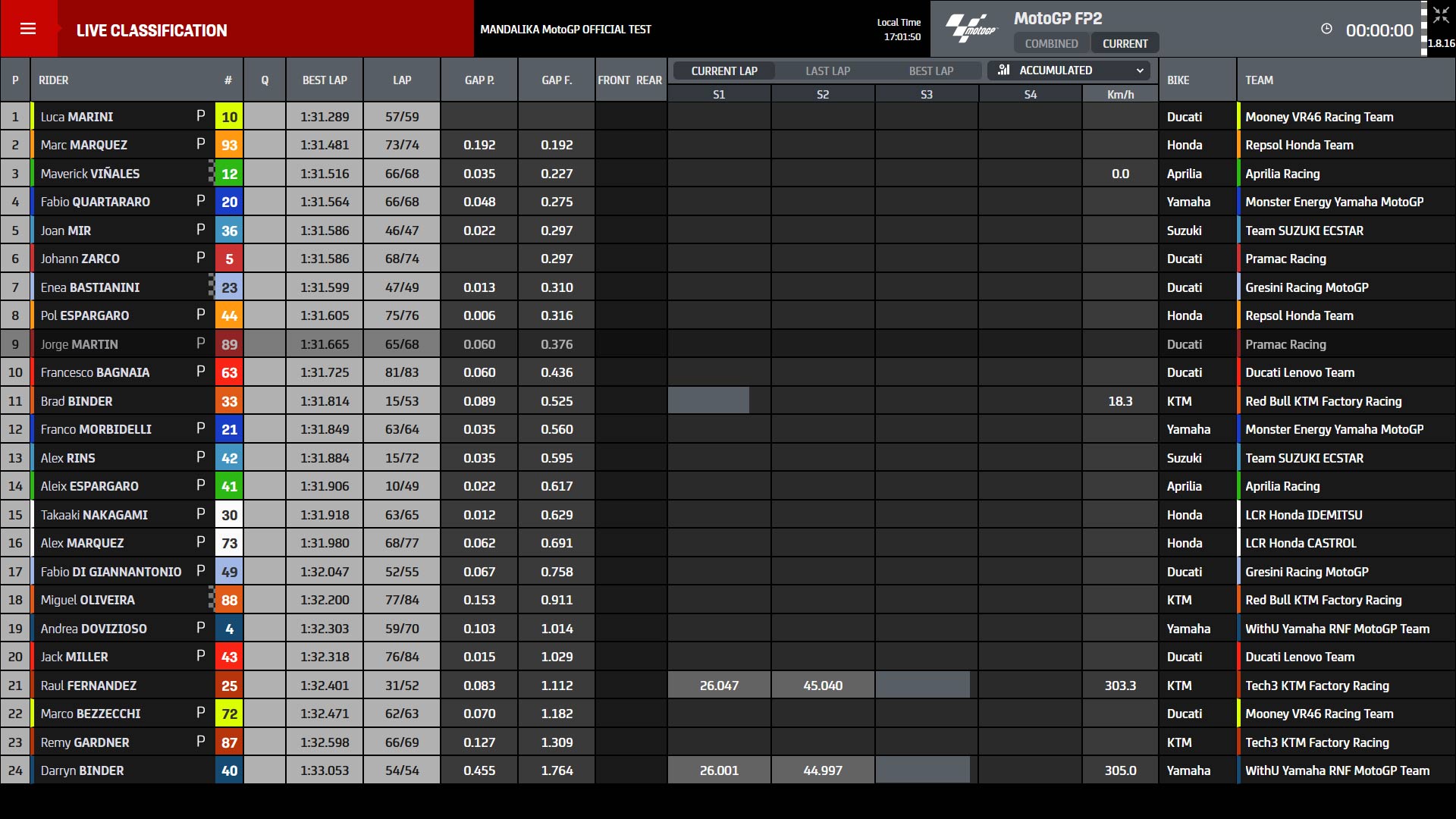Click rider name Fabio DI GIANNANTONIO

coord(111,572)
